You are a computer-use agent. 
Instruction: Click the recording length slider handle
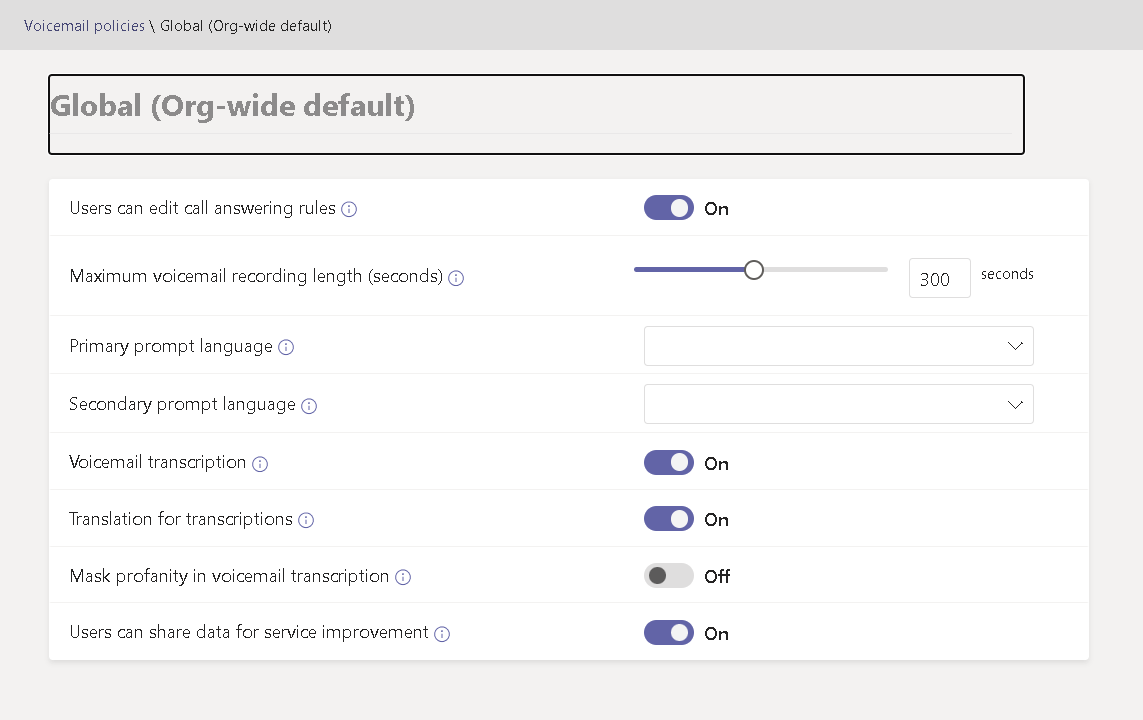754,270
